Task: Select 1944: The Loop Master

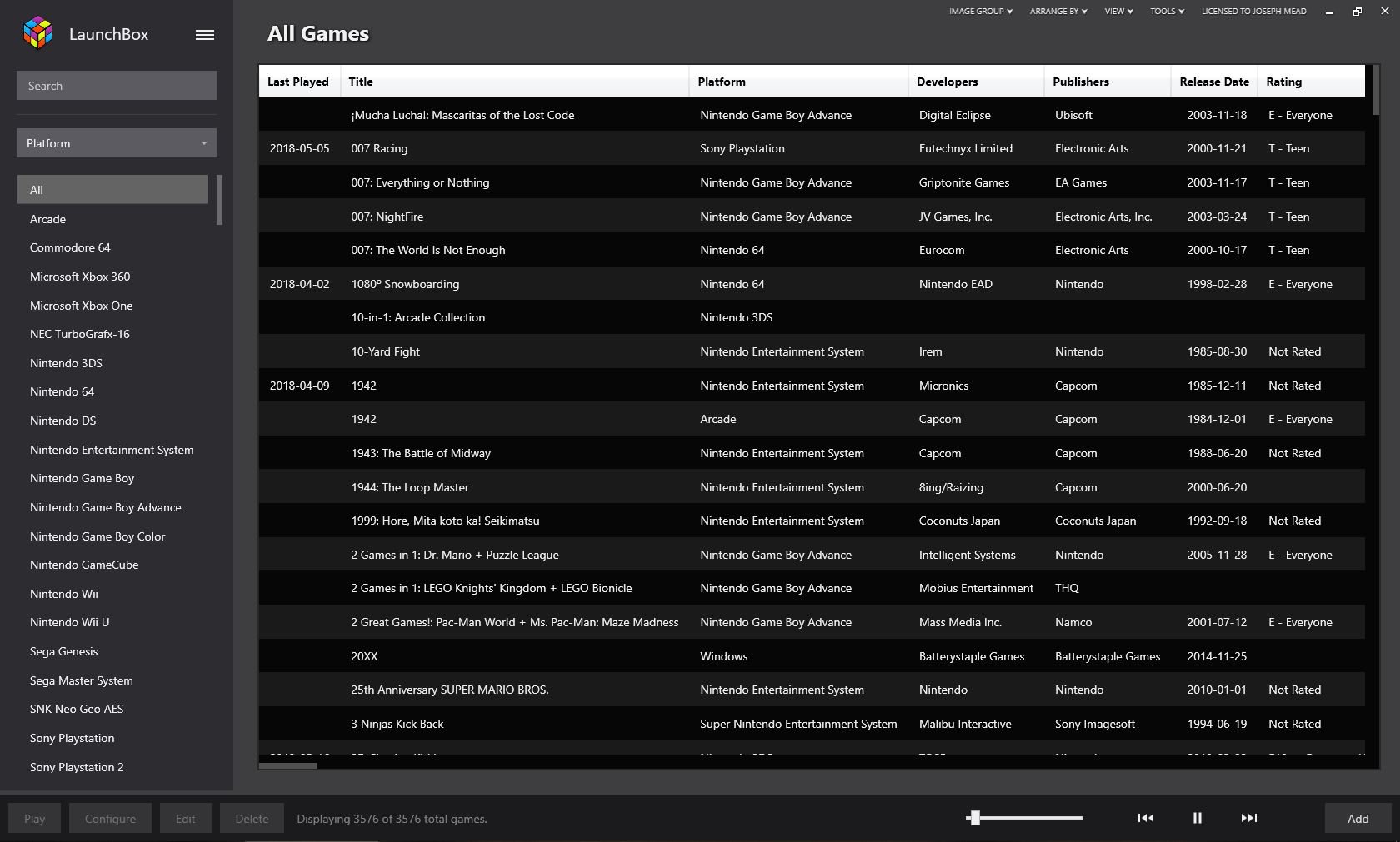Action: (812, 487)
